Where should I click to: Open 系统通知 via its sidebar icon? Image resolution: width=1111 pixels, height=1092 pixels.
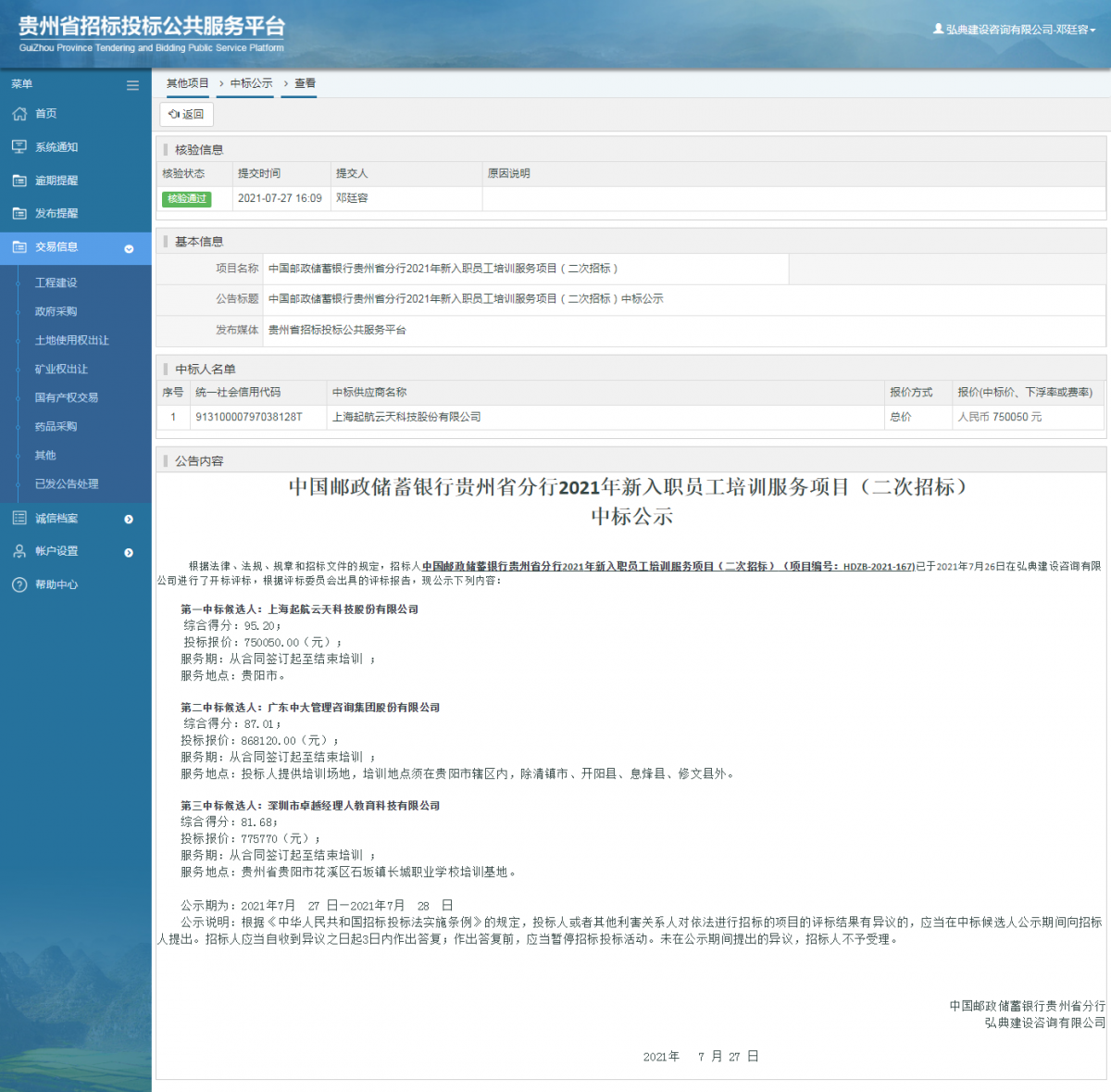pyautogui.click(x=19, y=146)
